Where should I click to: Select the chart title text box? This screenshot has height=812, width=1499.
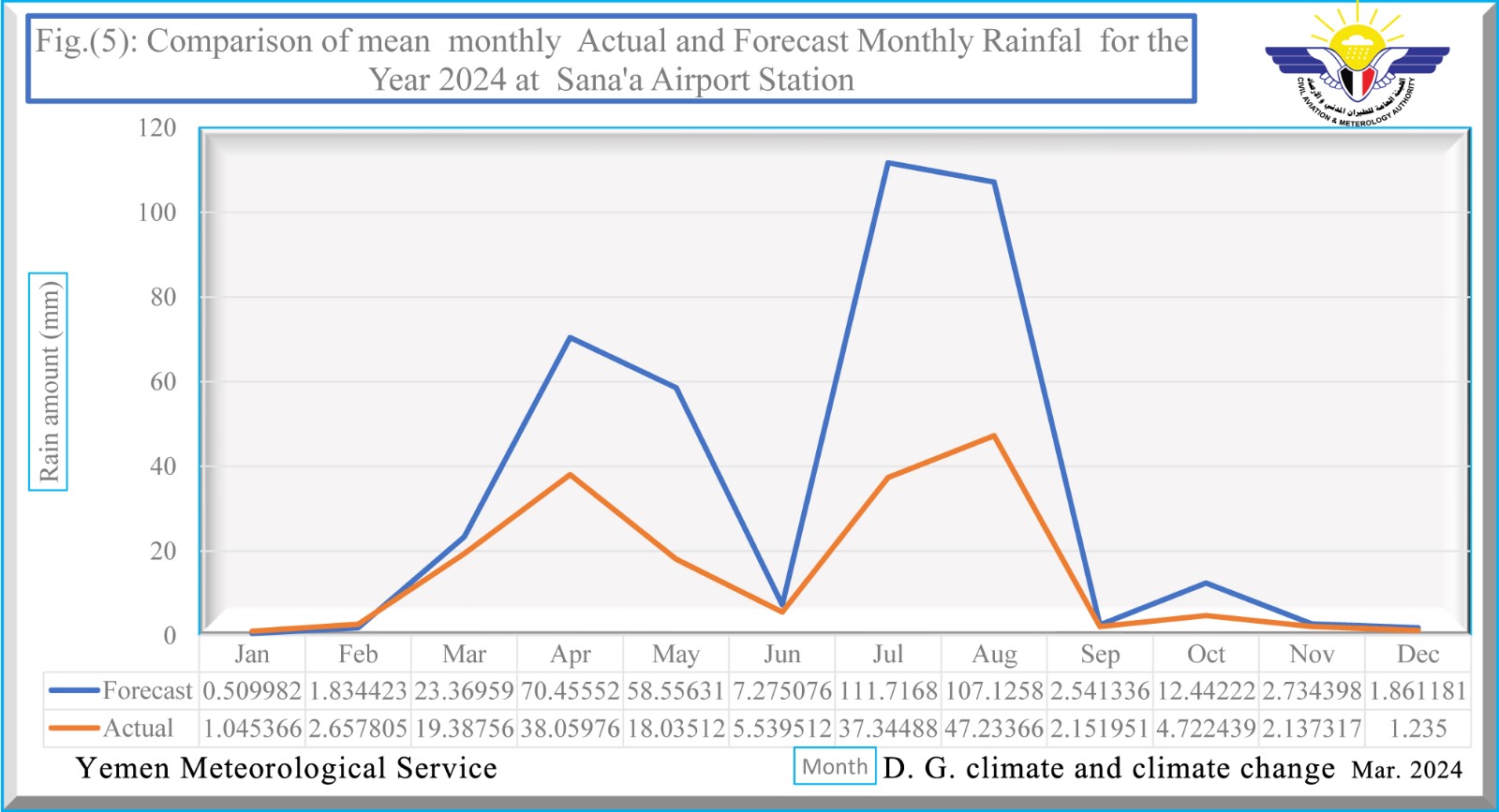tap(611, 59)
